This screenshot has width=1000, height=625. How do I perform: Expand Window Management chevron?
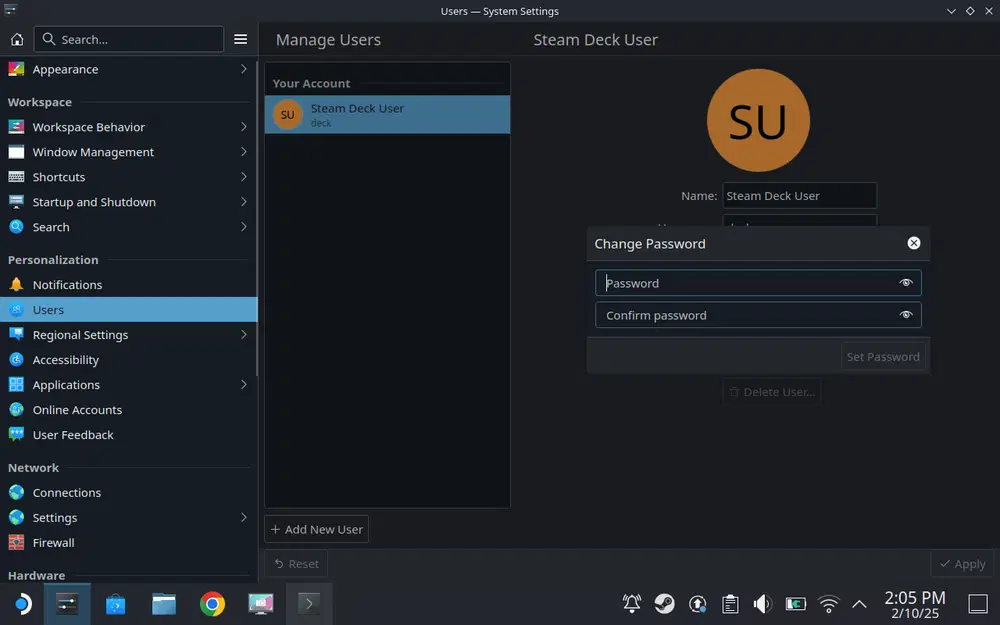244,152
